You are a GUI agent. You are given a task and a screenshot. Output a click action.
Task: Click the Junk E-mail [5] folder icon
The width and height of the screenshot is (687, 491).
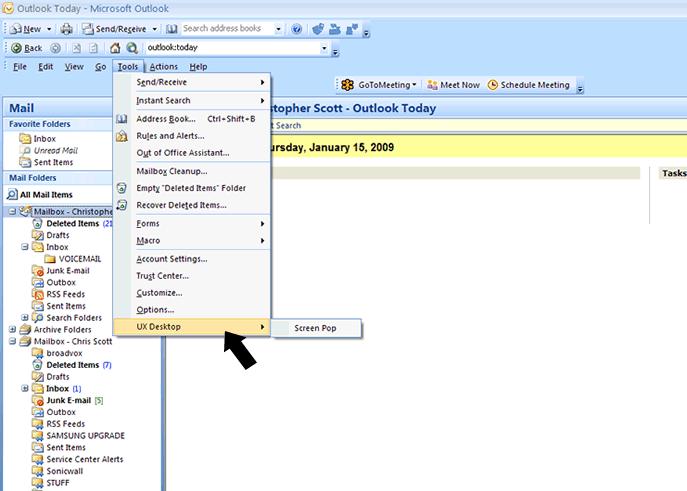[38, 400]
